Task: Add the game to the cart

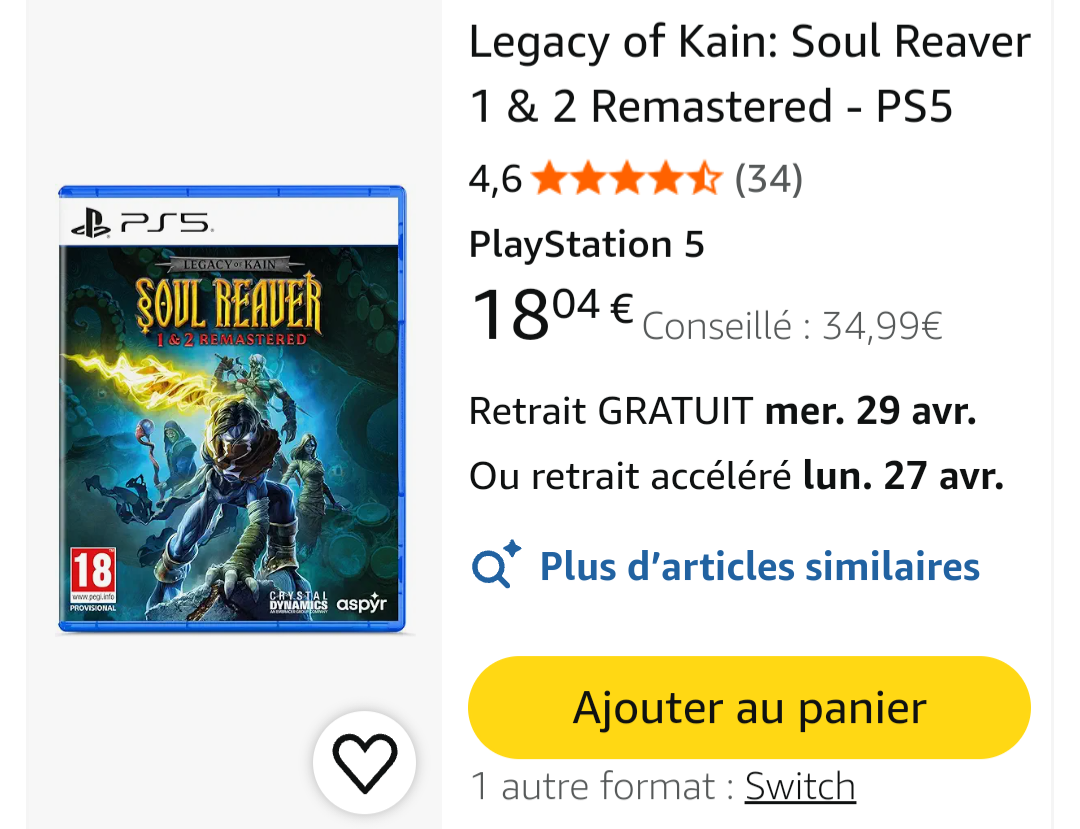Action: click(x=749, y=708)
